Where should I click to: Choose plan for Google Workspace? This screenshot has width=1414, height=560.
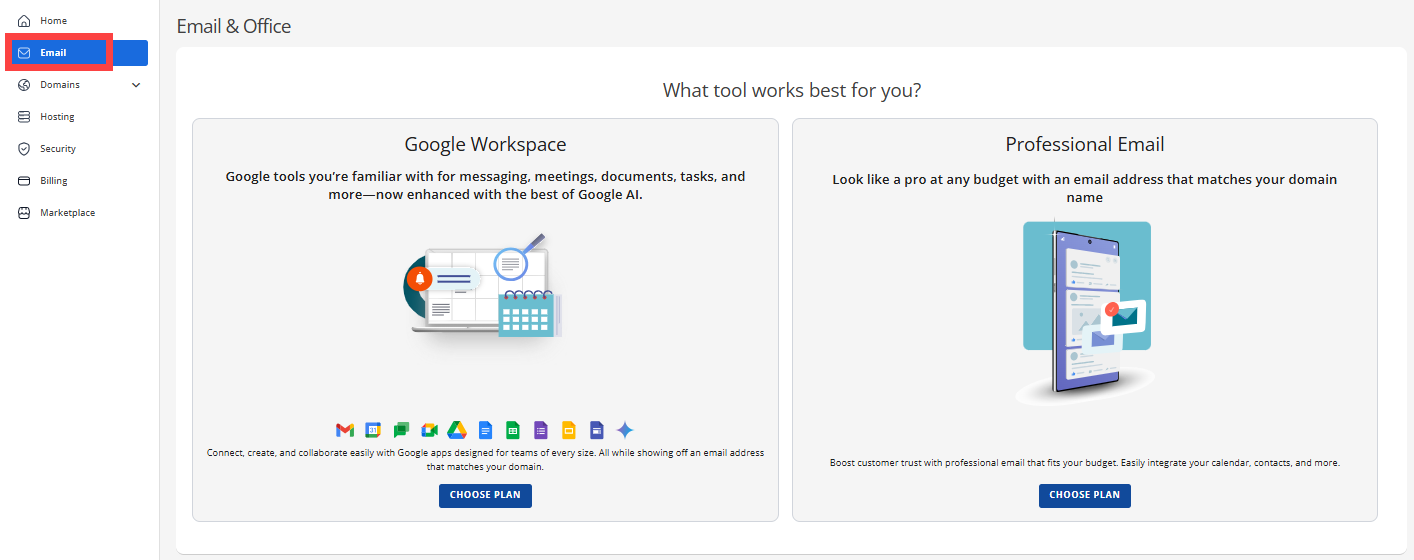pos(485,495)
